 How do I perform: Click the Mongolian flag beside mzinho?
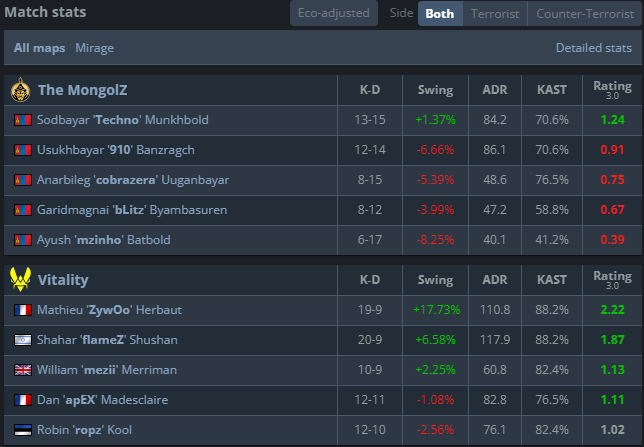coord(22,240)
